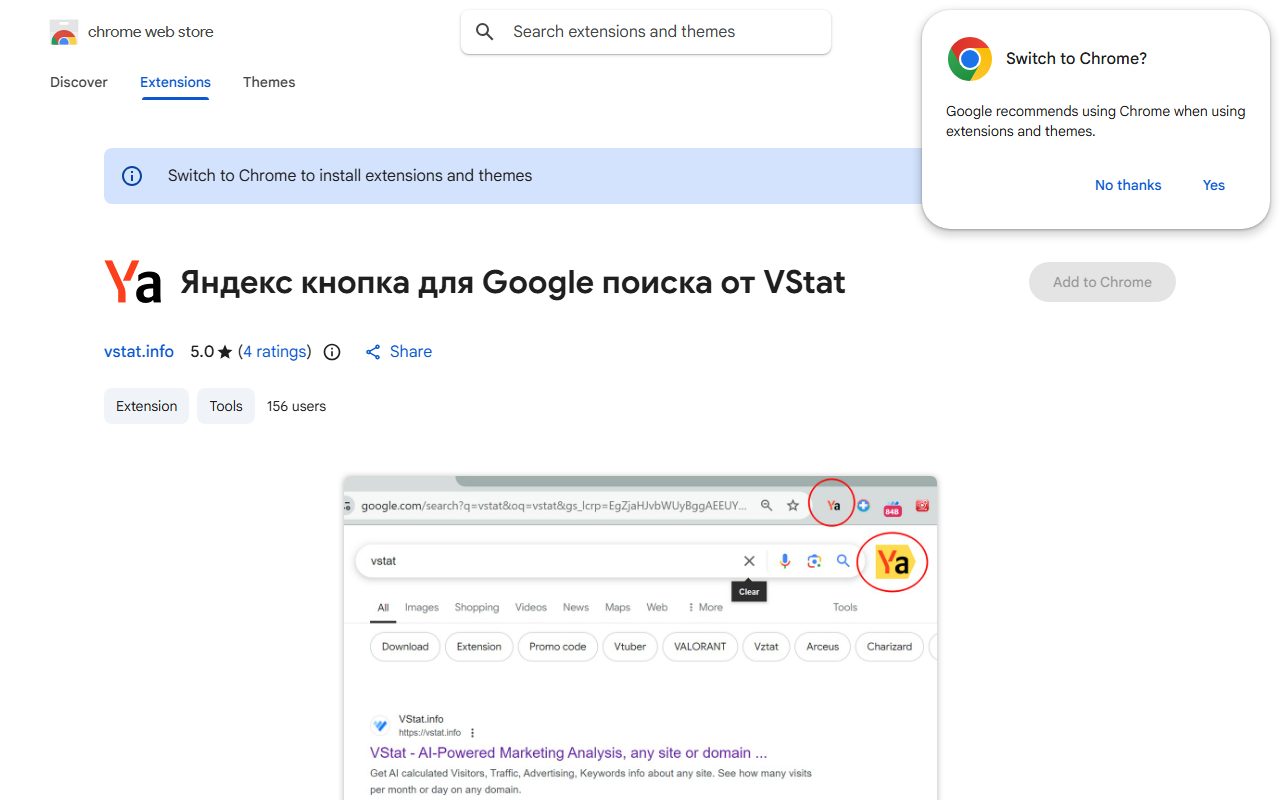The height and width of the screenshot is (800, 1280).
Task: Click the Add to Chrome button
Action: (x=1102, y=282)
